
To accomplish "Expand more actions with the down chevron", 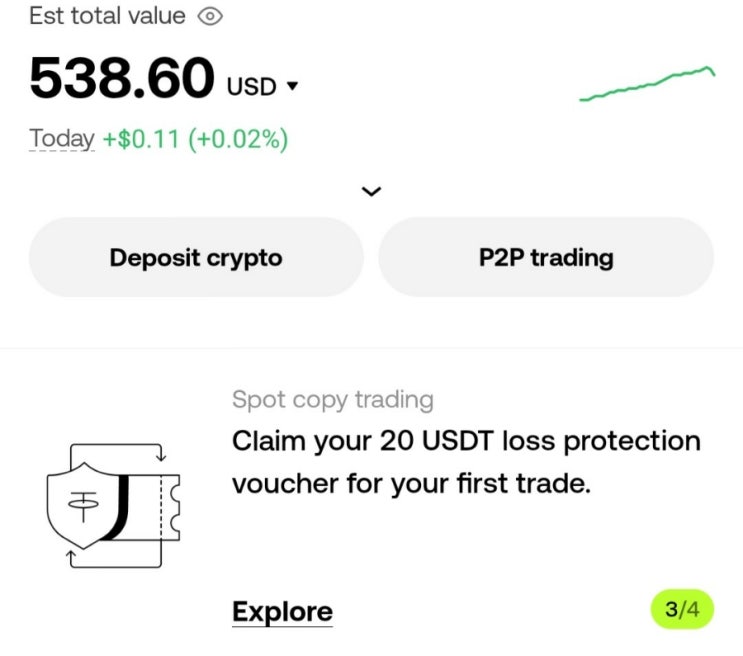I will point(371,191).
